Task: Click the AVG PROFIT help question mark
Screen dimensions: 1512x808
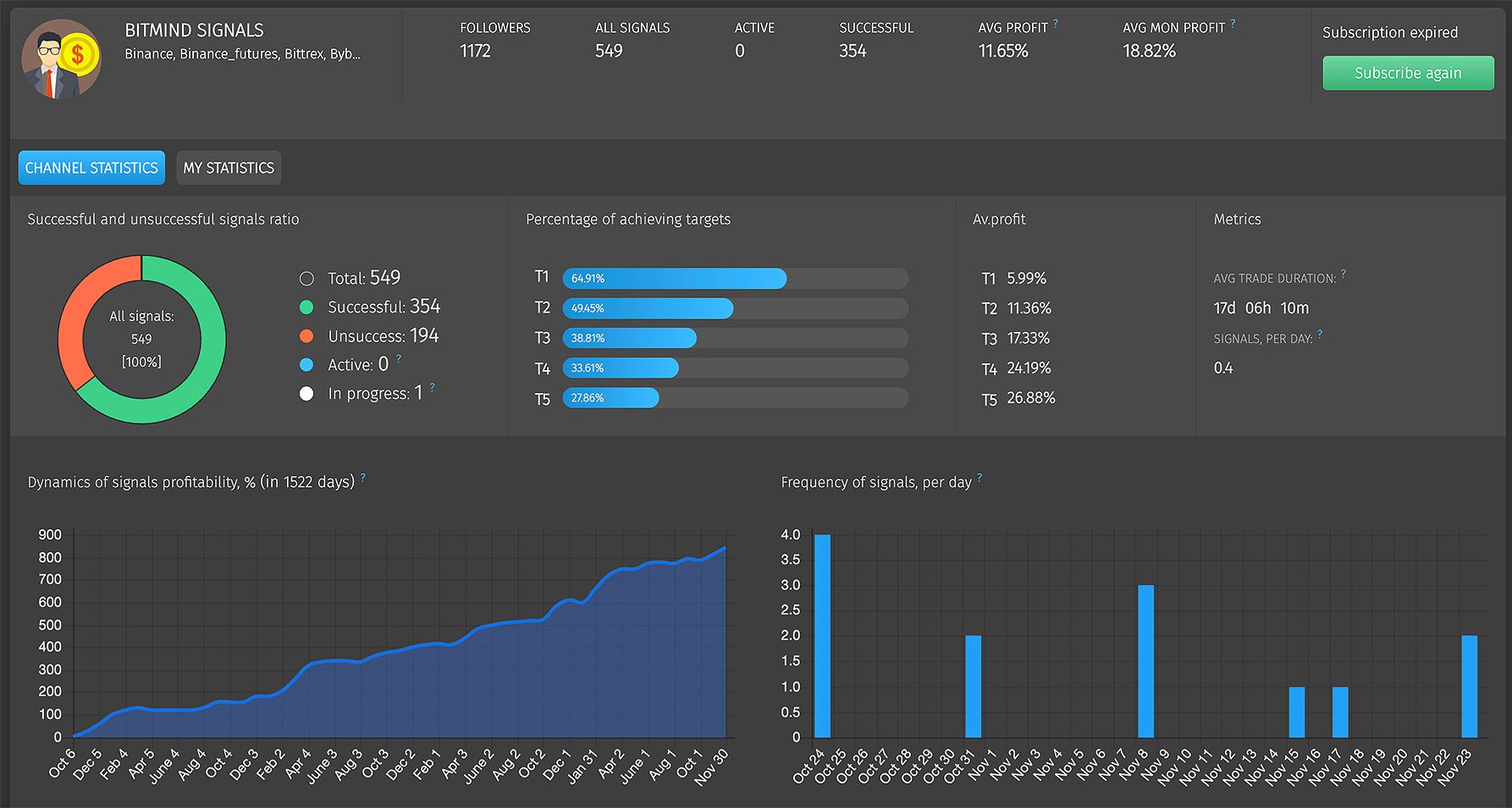Action: click(x=1056, y=23)
